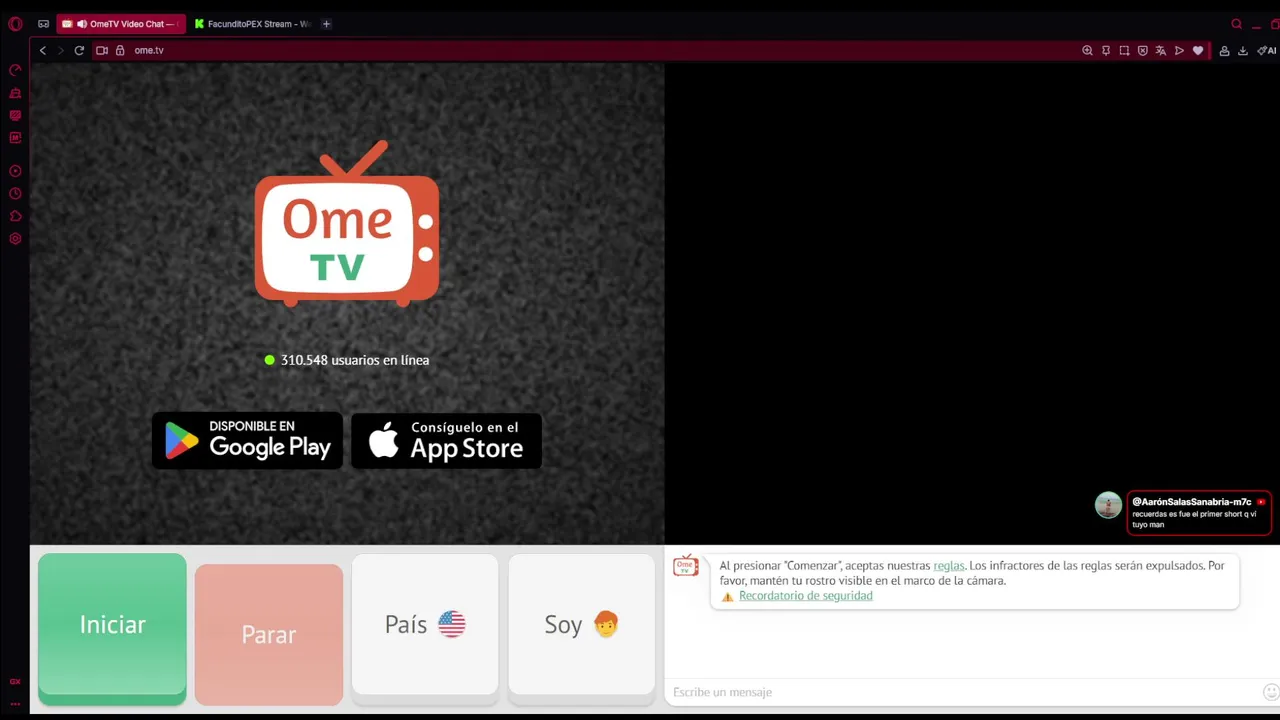
Task: Open the sidebar icon marked with M
Action: [x=15, y=138]
